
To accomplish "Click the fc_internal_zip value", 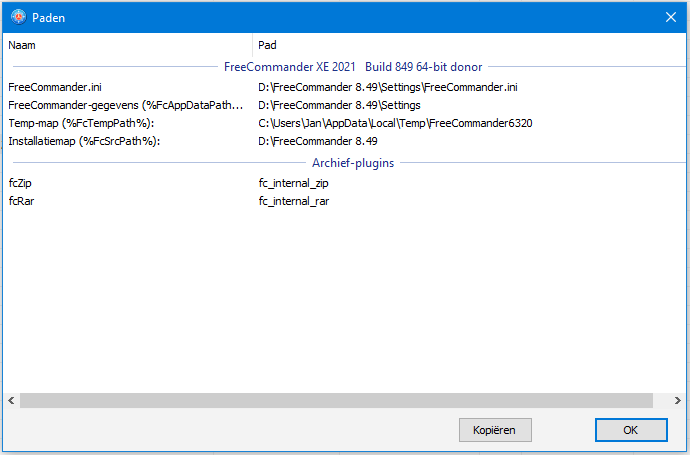I will point(294,183).
